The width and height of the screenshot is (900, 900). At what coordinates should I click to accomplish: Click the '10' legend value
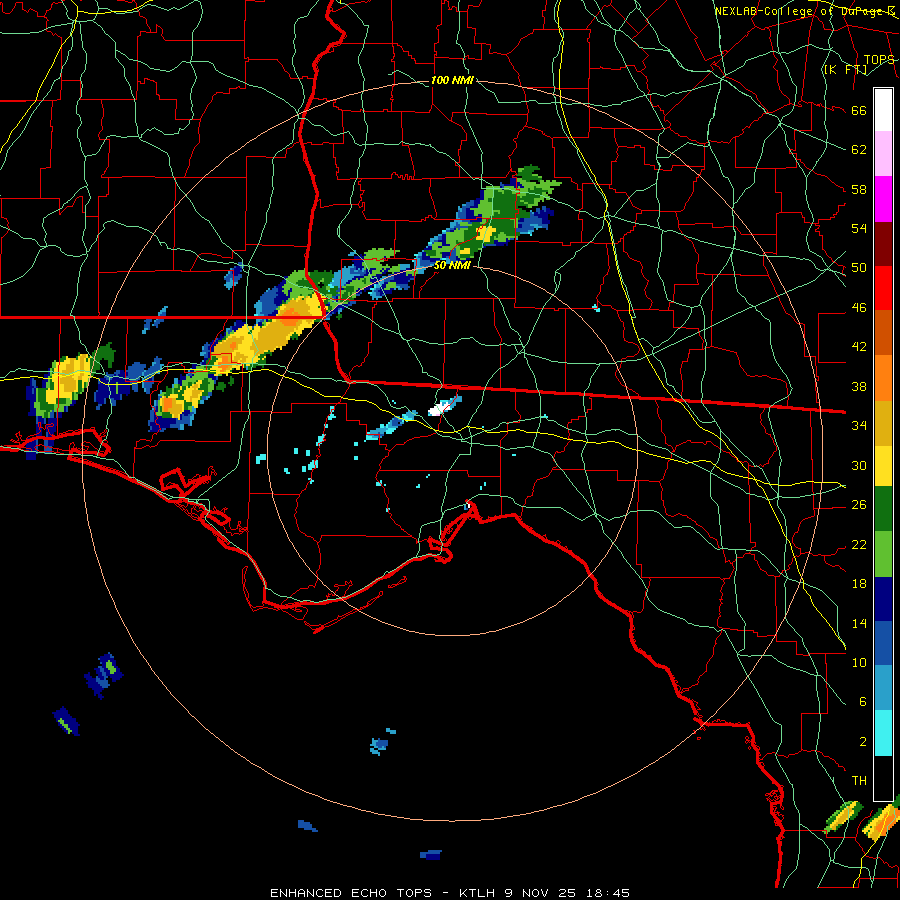[x=859, y=662]
